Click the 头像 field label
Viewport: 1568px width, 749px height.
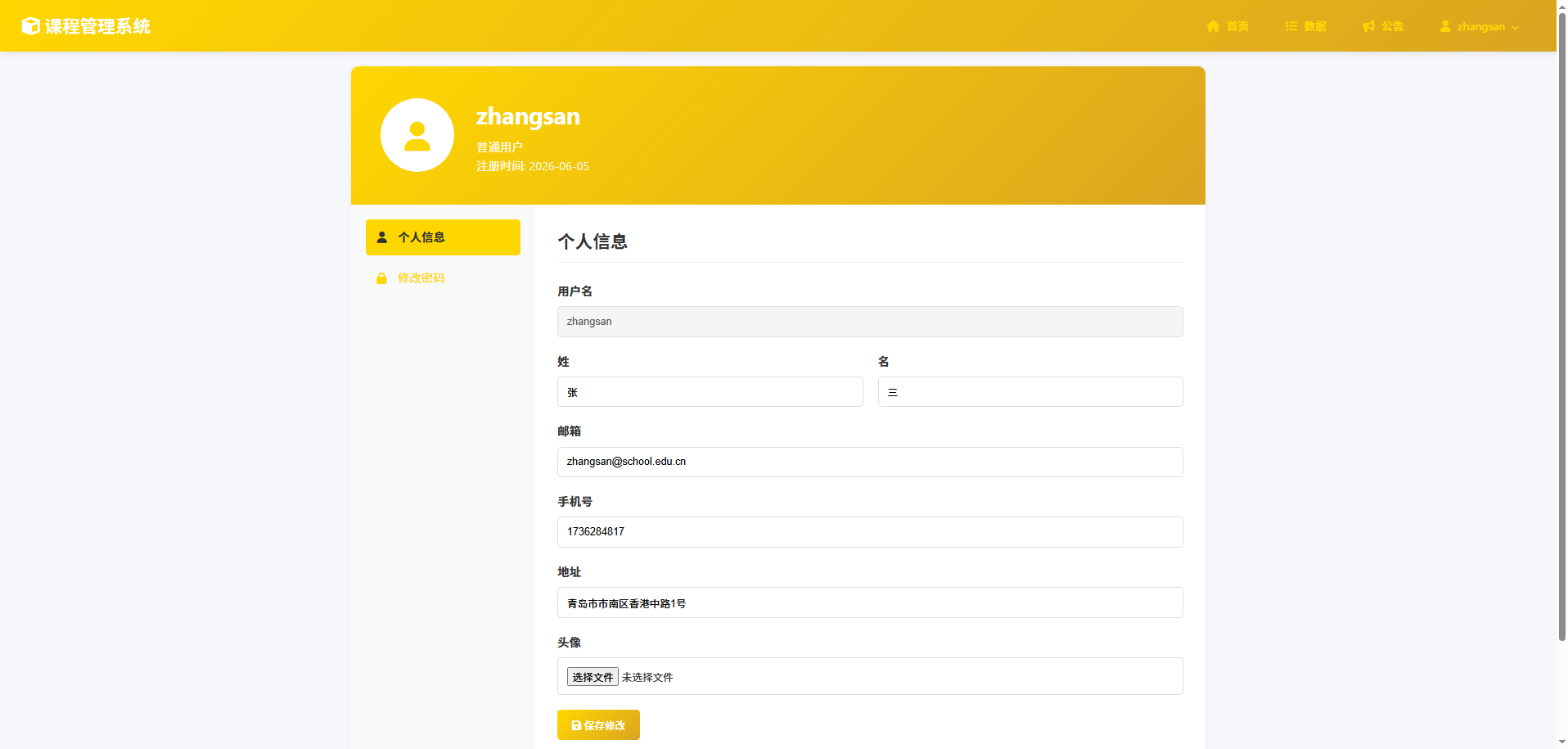pyautogui.click(x=569, y=643)
